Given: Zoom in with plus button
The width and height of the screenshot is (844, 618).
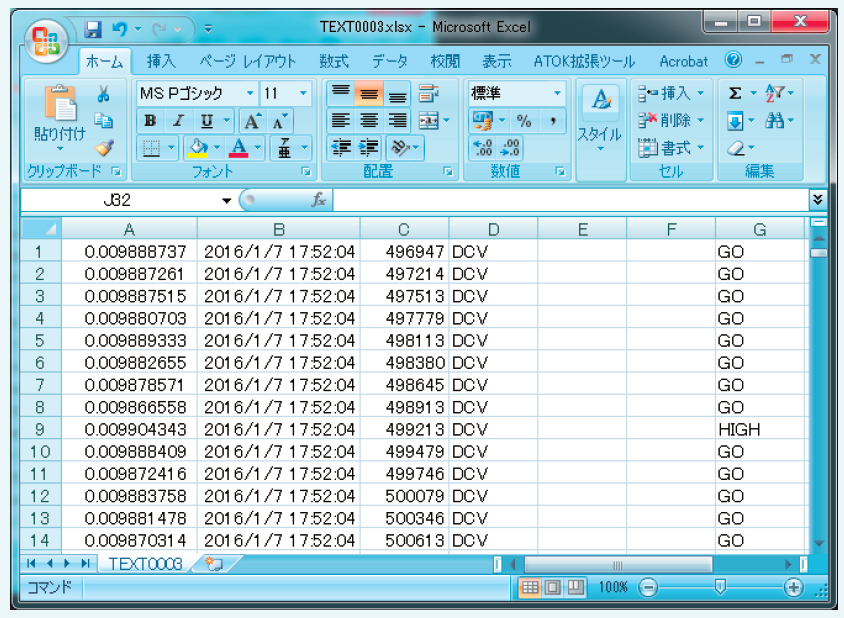Looking at the screenshot, I should tap(793, 587).
